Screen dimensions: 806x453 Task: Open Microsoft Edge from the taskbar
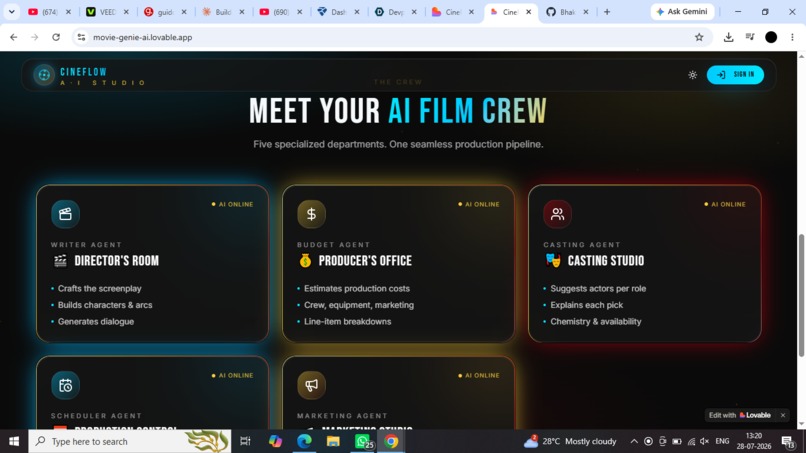pos(304,441)
